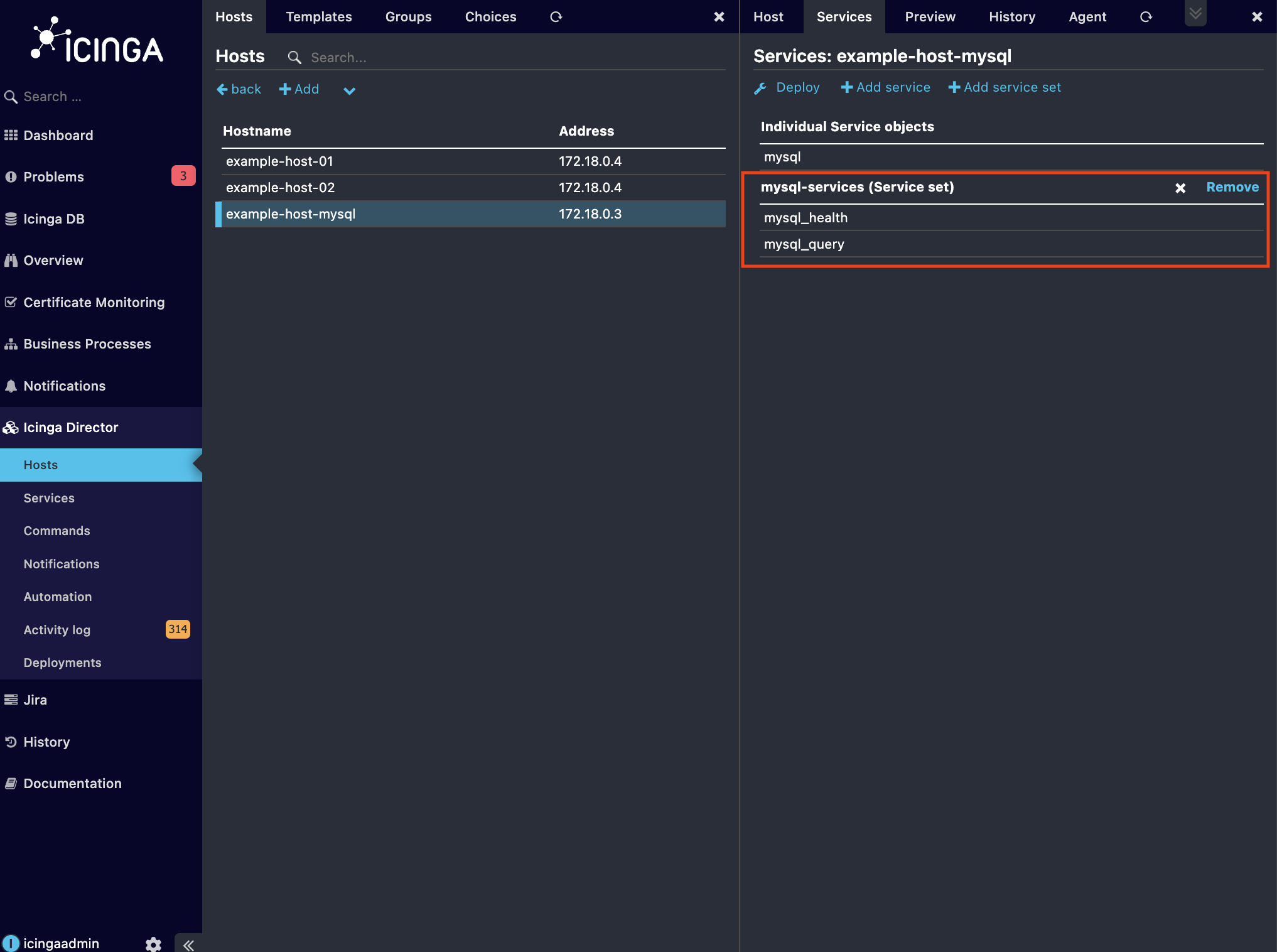Expand the double-chevron tab dropdown

1195,13
